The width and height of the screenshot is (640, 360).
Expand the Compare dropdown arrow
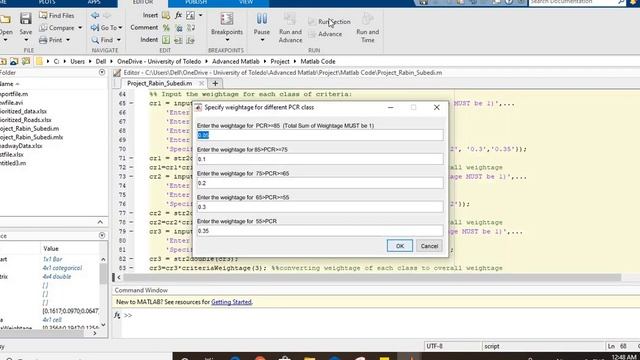point(80,28)
